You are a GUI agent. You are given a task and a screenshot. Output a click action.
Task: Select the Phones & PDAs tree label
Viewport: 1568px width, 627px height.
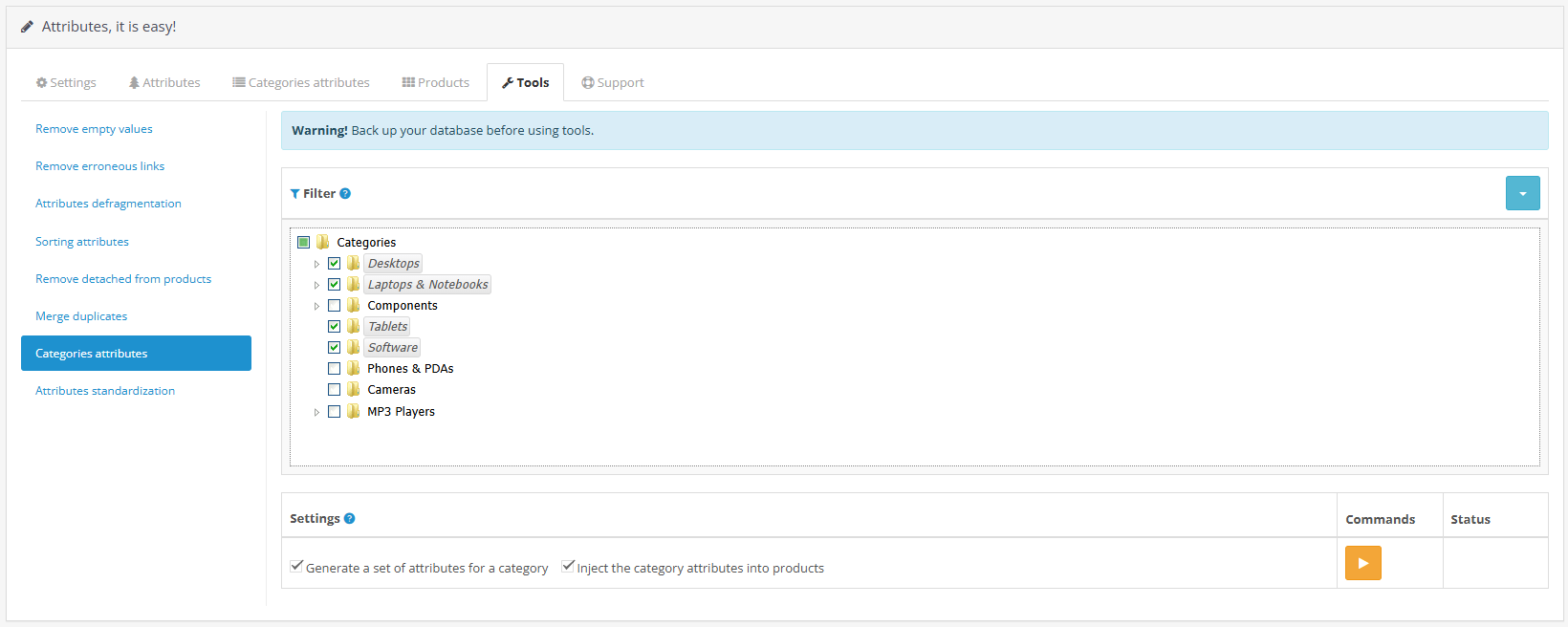click(410, 369)
